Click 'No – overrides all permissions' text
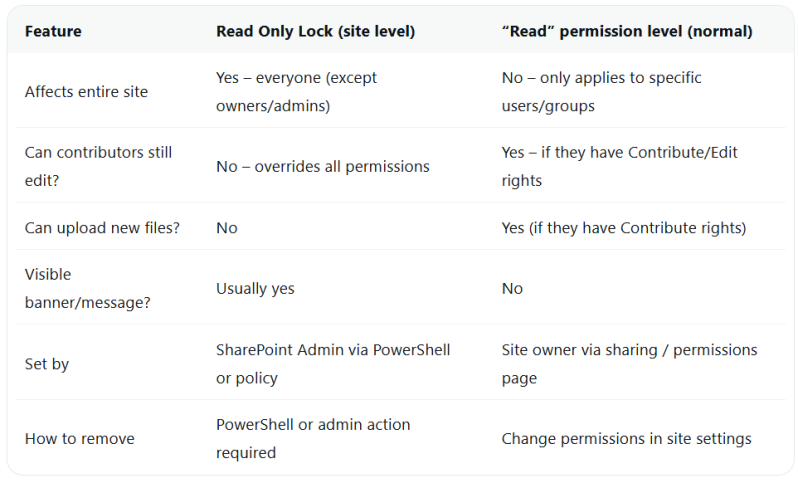Viewport: 798px width, 483px height. coord(322,166)
